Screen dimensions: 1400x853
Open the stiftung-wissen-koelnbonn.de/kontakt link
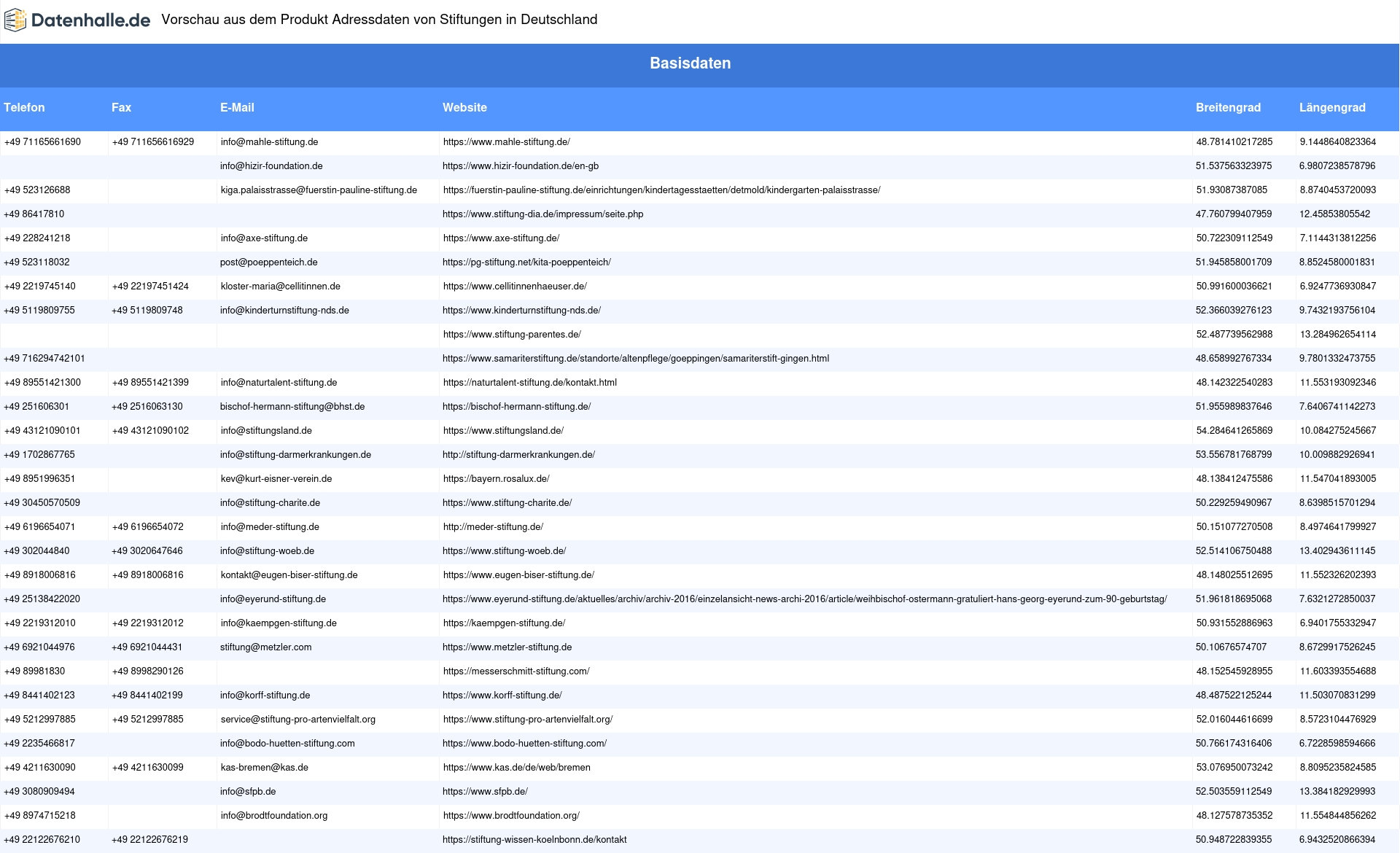[x=534, y=840]
